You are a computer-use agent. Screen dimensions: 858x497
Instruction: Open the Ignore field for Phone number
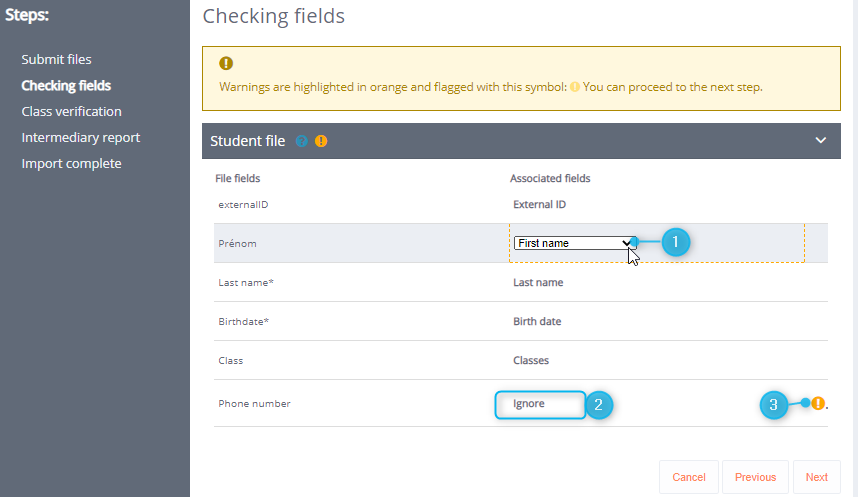[540, 404]
